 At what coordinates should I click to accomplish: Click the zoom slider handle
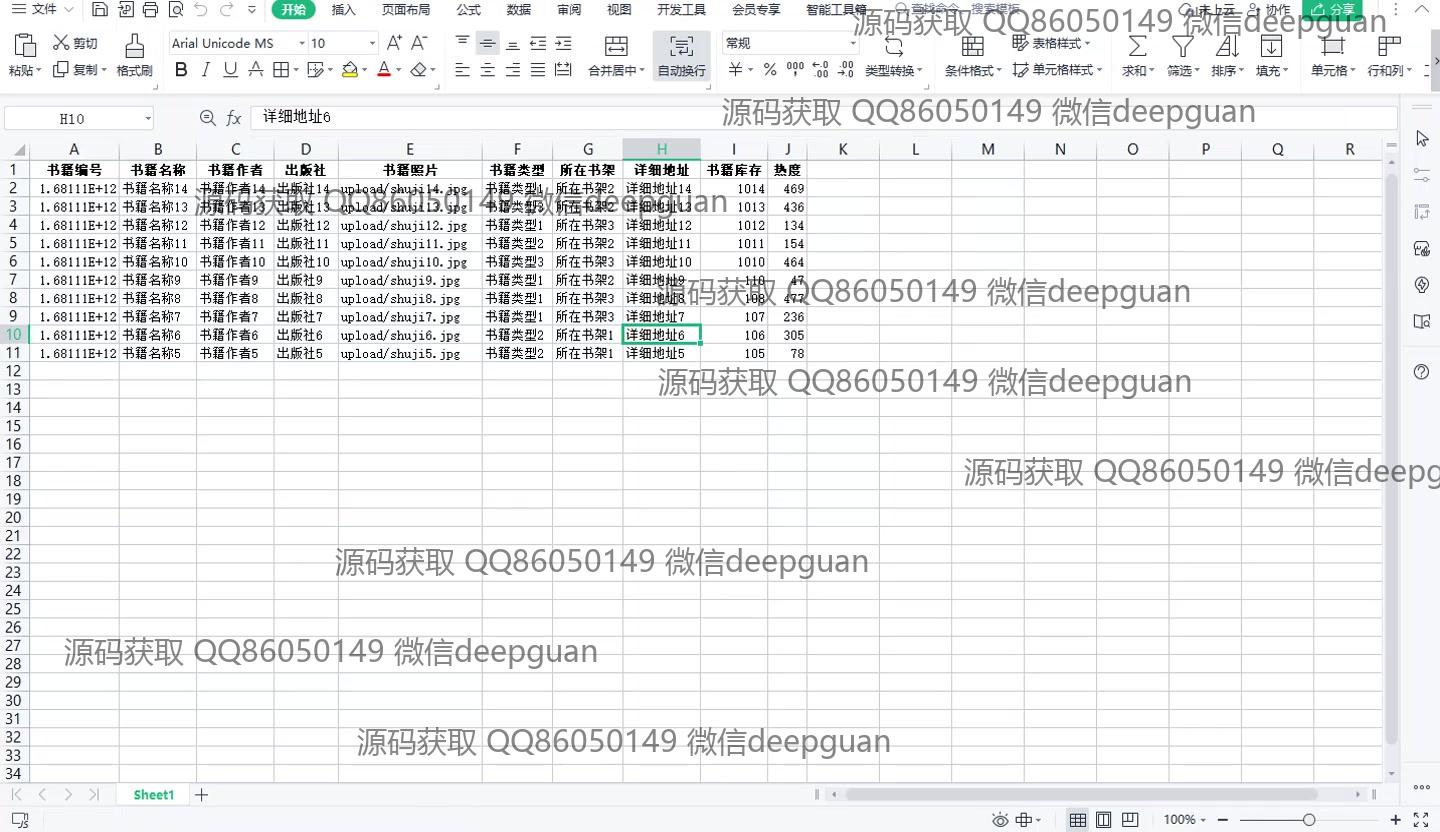tap(1309, 820)
